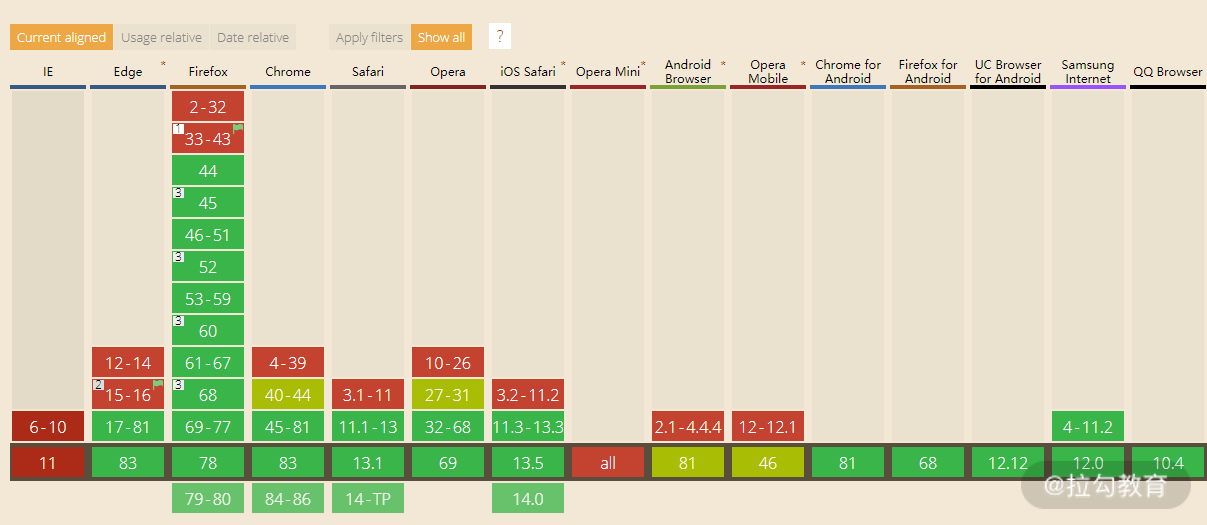
Task: Select the Firefox 2-32 version cell
Action: (x=208, y=107)
